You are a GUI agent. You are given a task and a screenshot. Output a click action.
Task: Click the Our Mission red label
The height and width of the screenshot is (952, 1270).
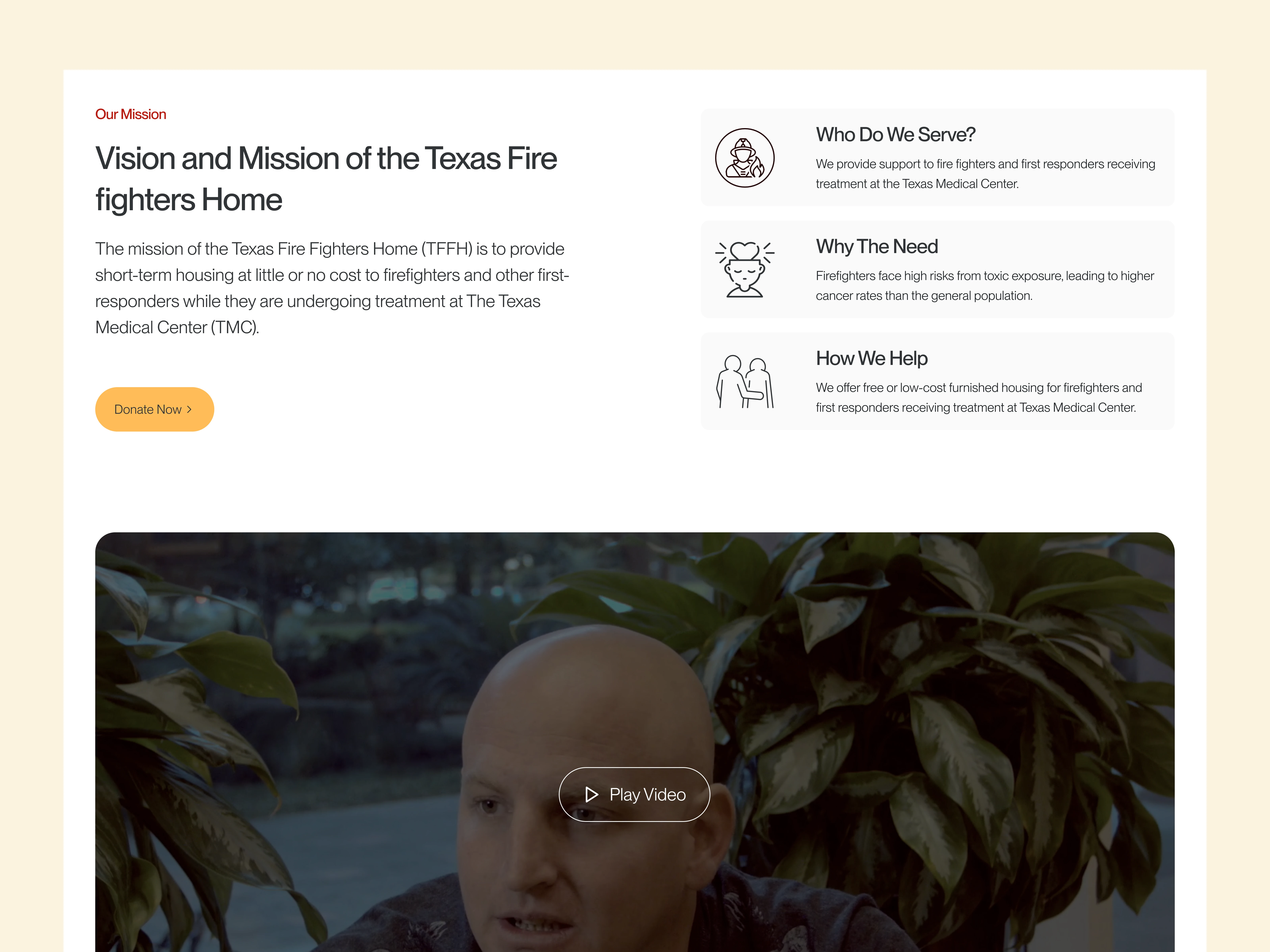click(x=131, y=114)
